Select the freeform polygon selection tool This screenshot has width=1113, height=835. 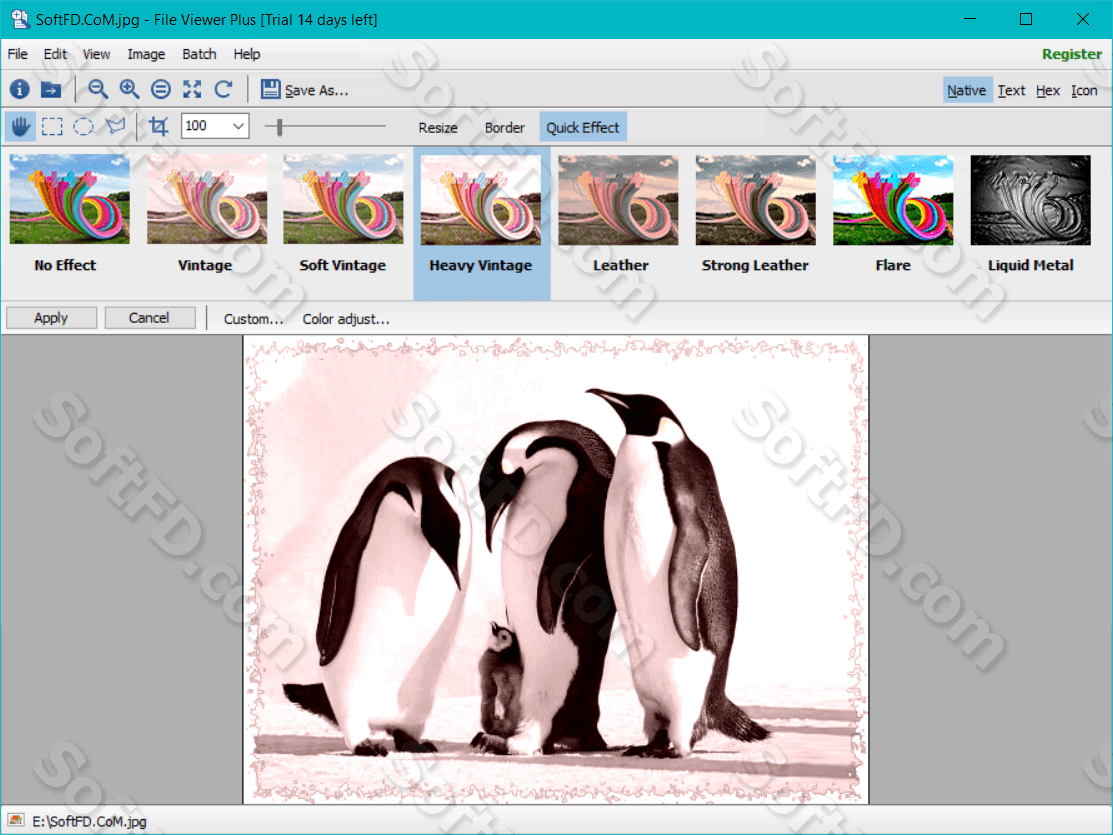[x=115, y=127]
